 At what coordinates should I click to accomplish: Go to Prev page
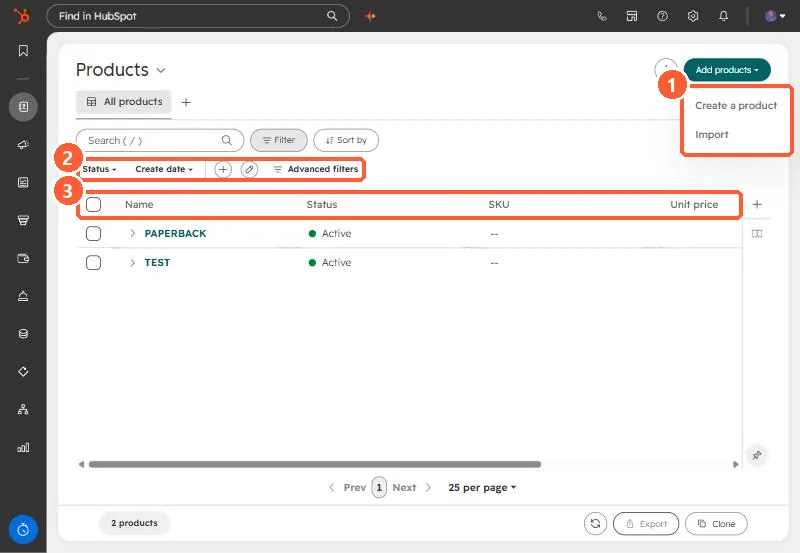point(348,488)
